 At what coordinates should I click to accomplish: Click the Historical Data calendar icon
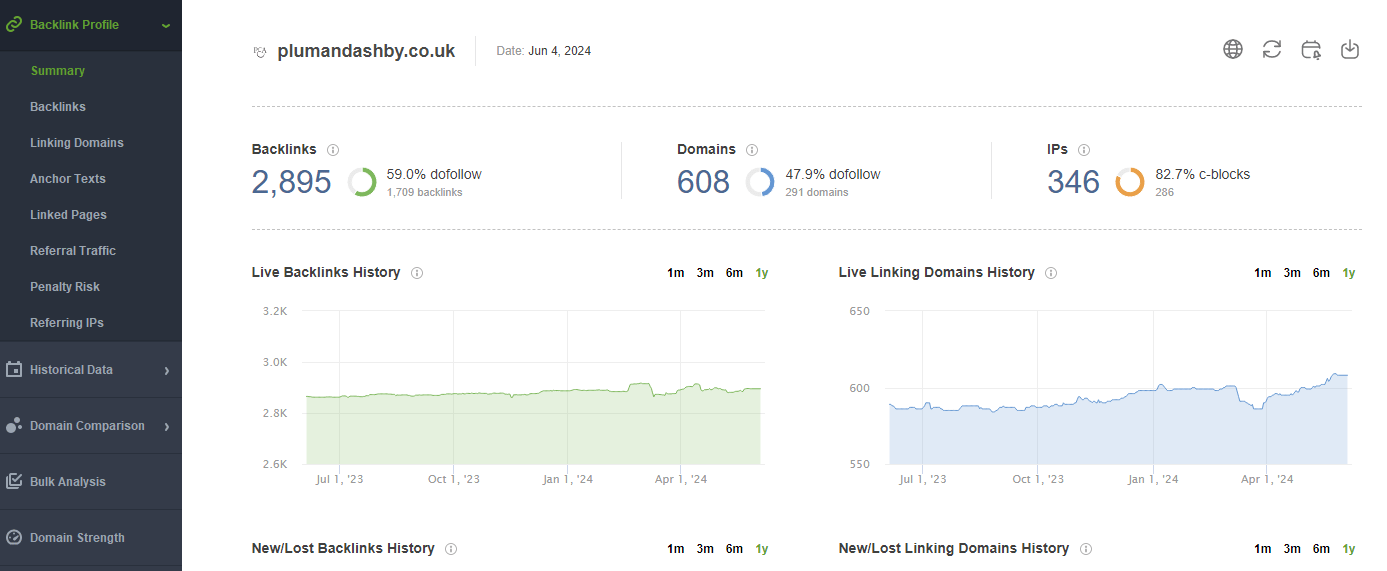click(14, 370)
